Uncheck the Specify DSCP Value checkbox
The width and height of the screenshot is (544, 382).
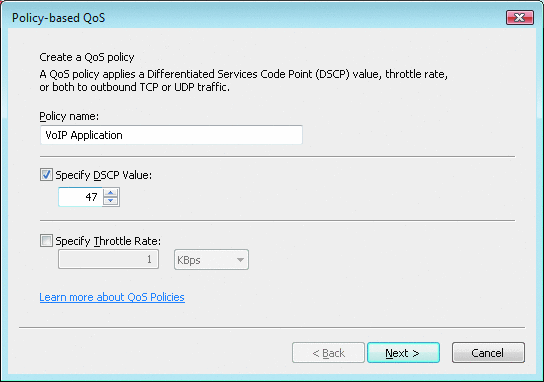click(x=46, y=175)
